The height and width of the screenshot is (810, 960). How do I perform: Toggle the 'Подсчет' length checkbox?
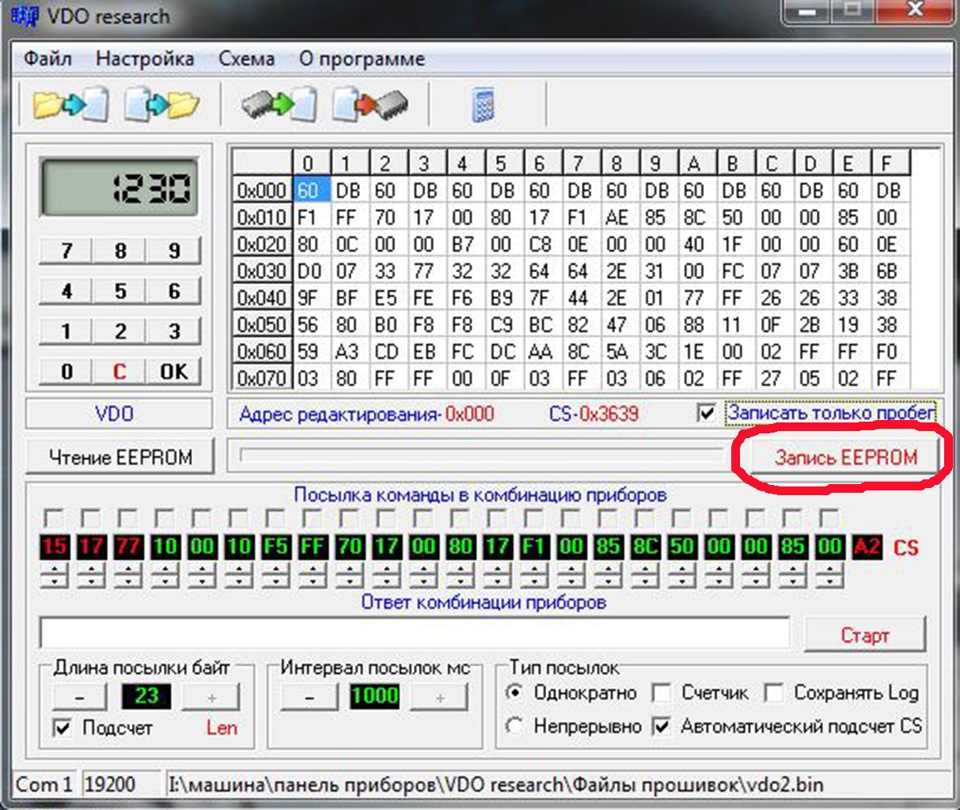pyautogui.click(x=62, y=727)
